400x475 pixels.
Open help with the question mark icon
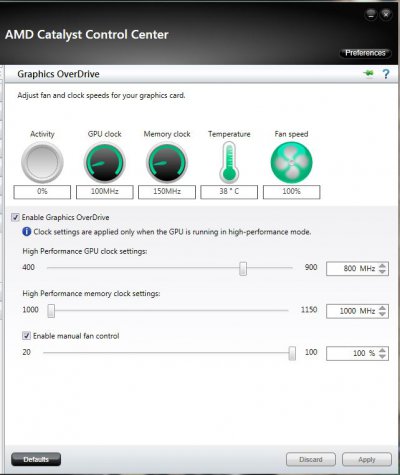point(386,74)
